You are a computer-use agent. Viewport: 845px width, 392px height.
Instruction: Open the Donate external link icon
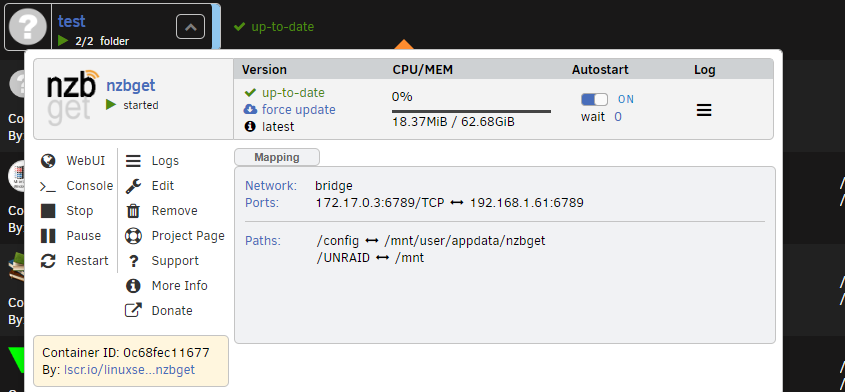133,311
